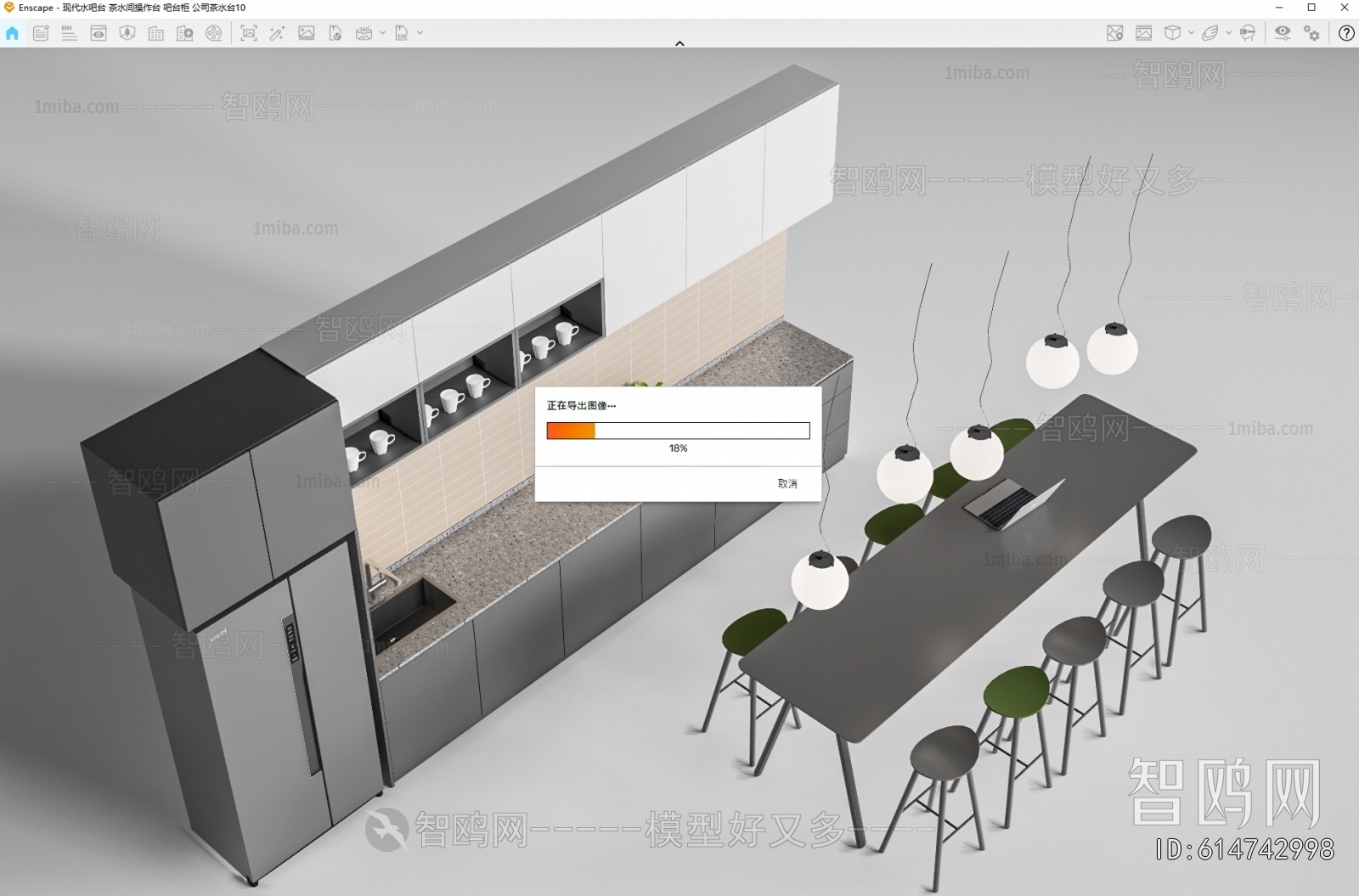Open the Help question mark menu
The height and width of the screenshot is (896, 1359).
pyautogui.click(x=1346, y=34)
